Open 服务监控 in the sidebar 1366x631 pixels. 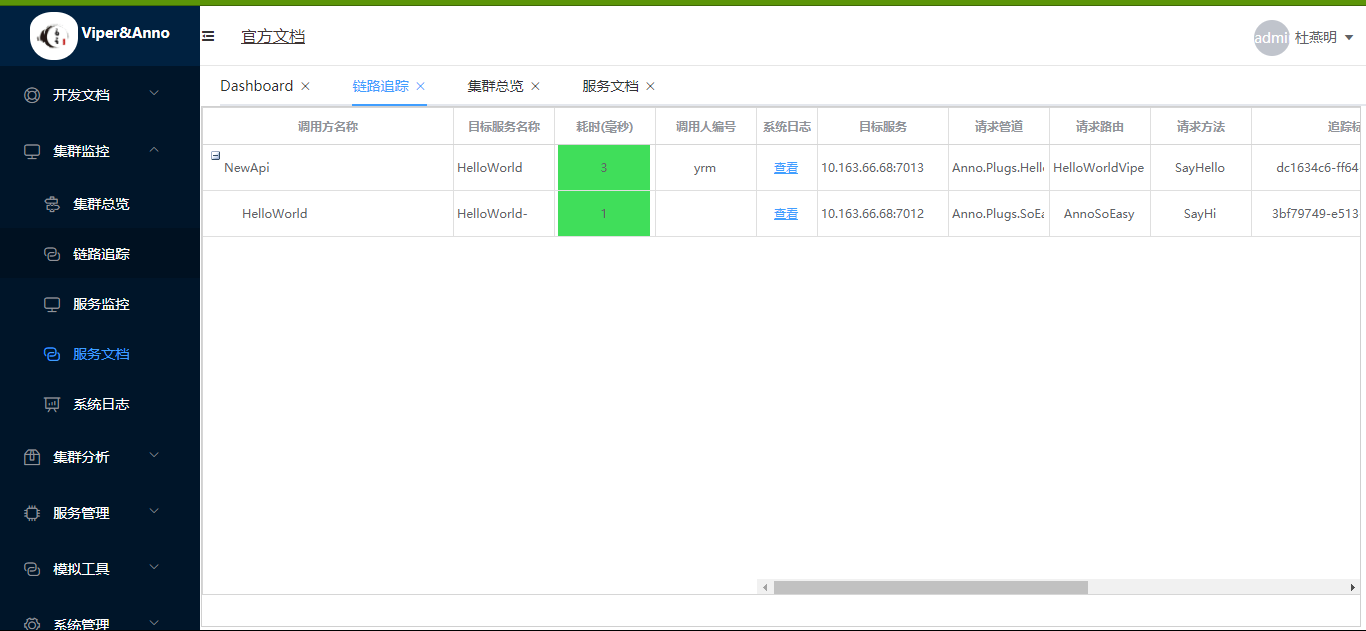(x=101, y=304)
